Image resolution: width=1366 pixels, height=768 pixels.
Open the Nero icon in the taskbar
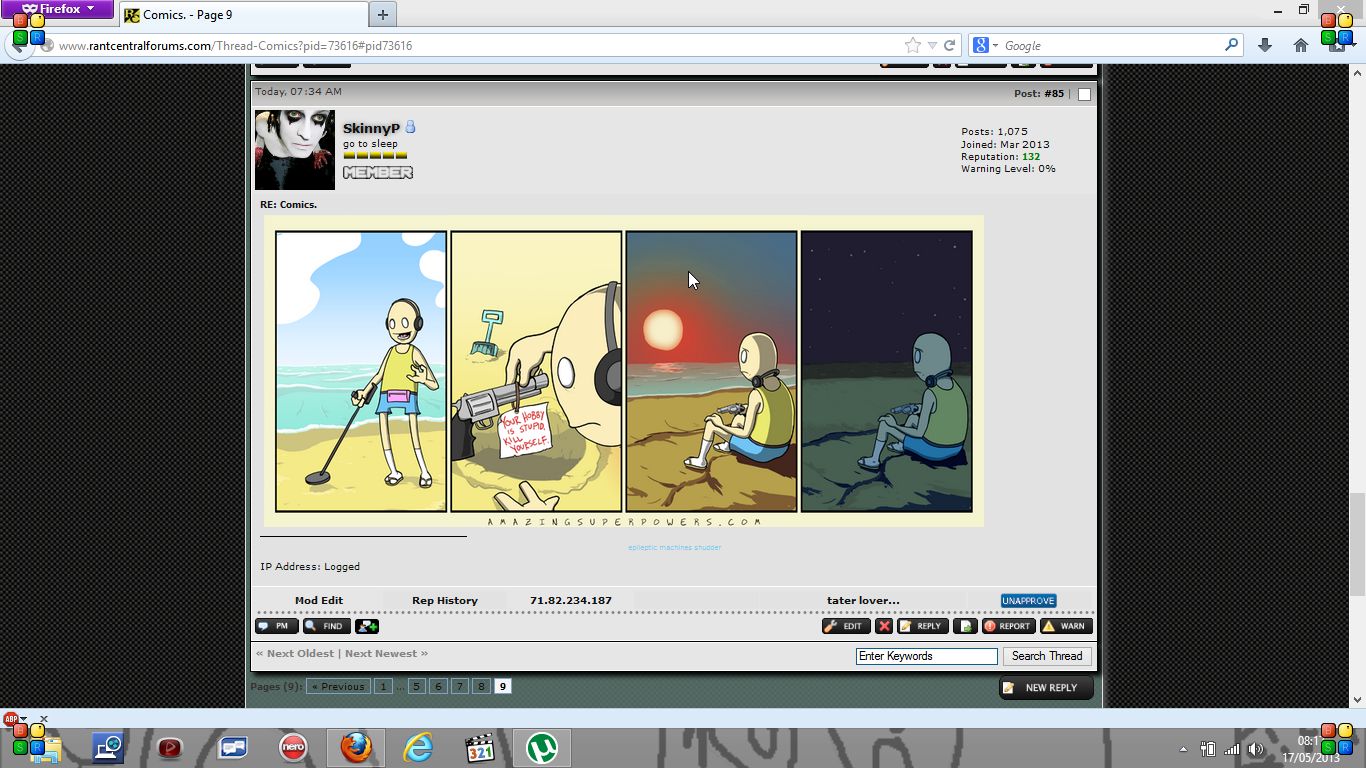293,748
